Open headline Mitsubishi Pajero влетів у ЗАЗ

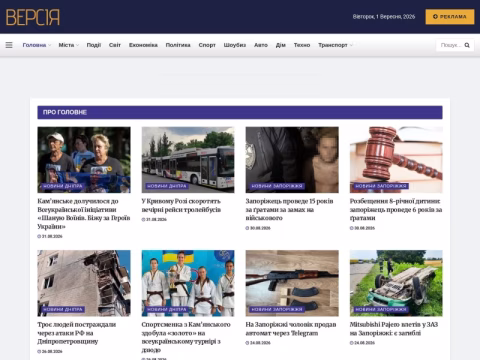pos(394,329)
